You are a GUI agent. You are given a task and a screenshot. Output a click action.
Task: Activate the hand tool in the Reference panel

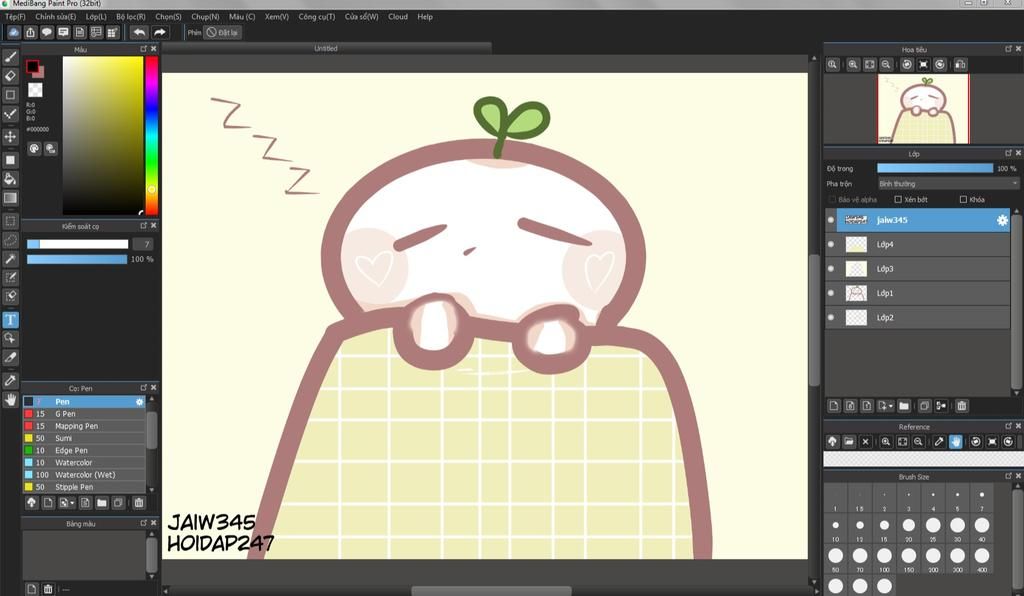pyautogui.click(x=955, y=442)
